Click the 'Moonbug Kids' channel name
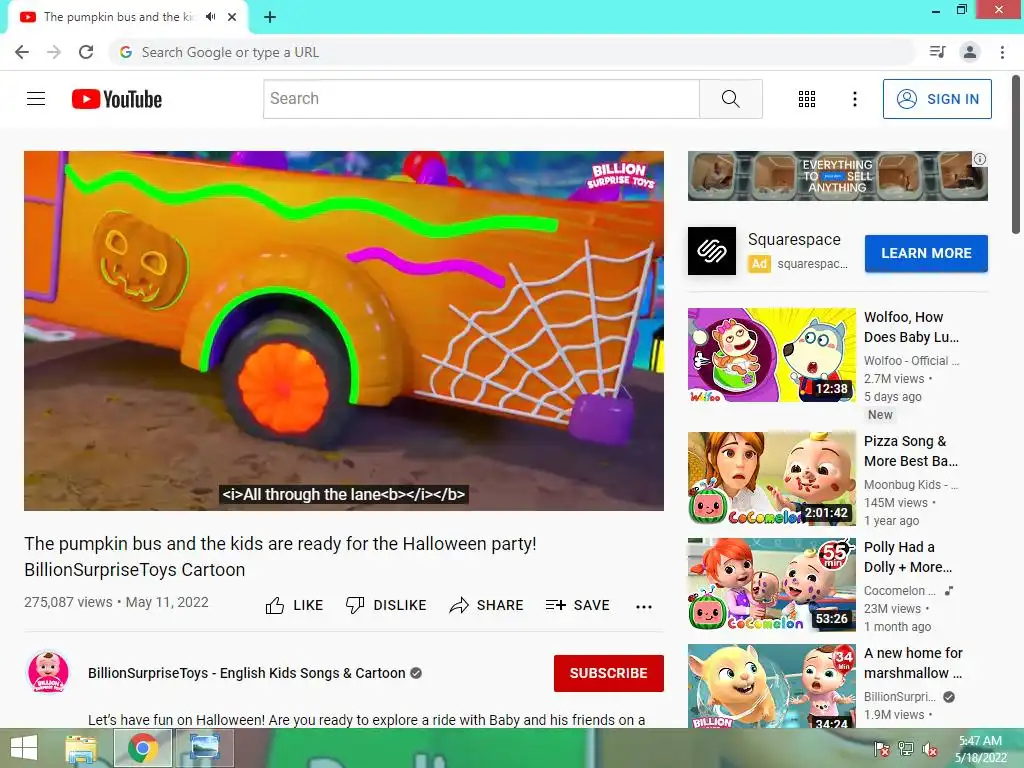The height and width of the screenshot is (768, 1024). (x=911, y=485)
